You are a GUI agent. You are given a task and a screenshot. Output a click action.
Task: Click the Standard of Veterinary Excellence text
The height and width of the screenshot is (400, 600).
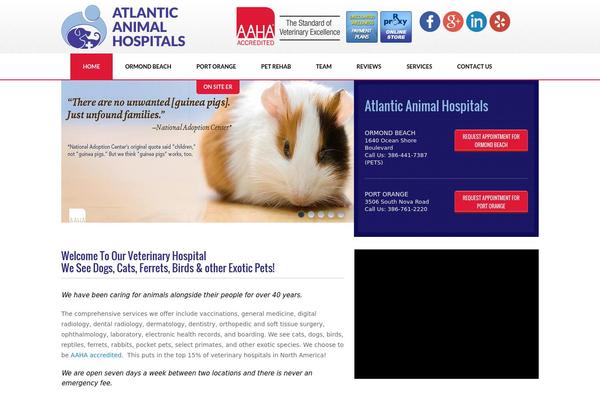[310, 28]
